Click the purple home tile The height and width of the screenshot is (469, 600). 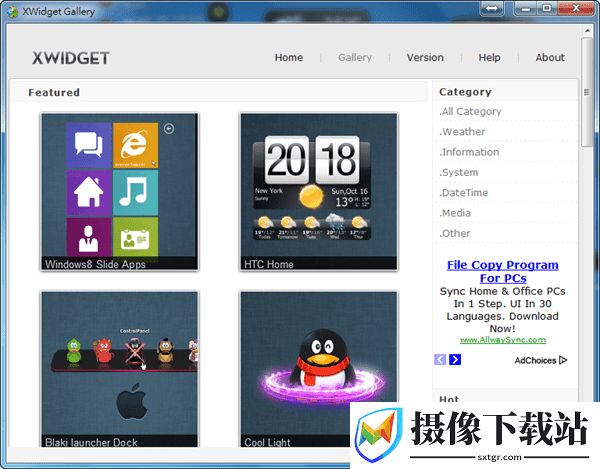(89, 192)
